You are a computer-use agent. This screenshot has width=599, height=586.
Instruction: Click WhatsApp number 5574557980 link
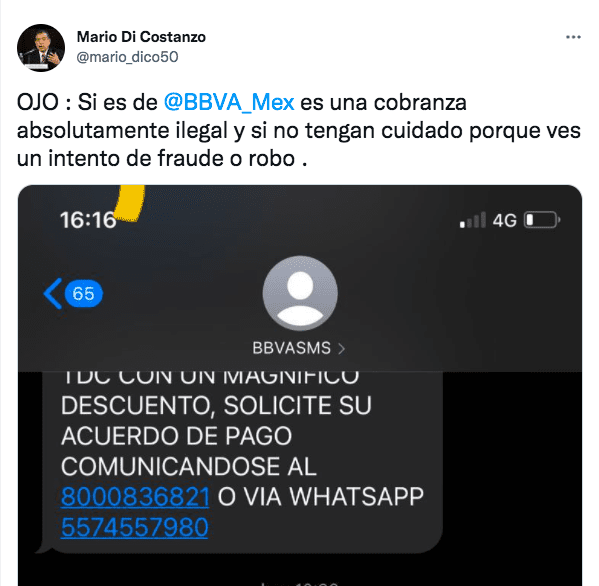pyautogui.click(x=134, y=528)
